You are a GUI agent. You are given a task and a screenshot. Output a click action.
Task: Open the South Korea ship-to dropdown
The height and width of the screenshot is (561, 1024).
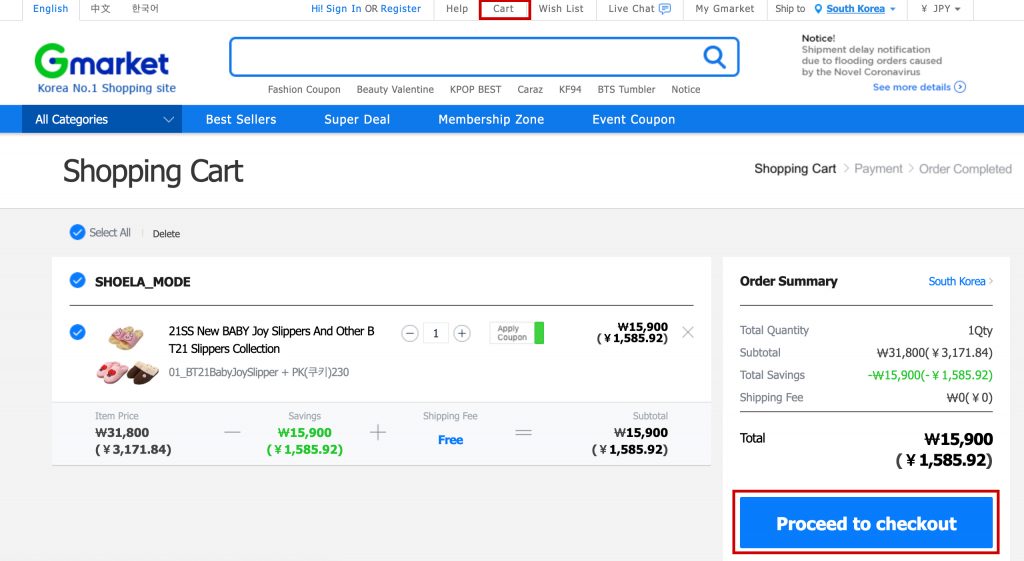coord(861,8)
